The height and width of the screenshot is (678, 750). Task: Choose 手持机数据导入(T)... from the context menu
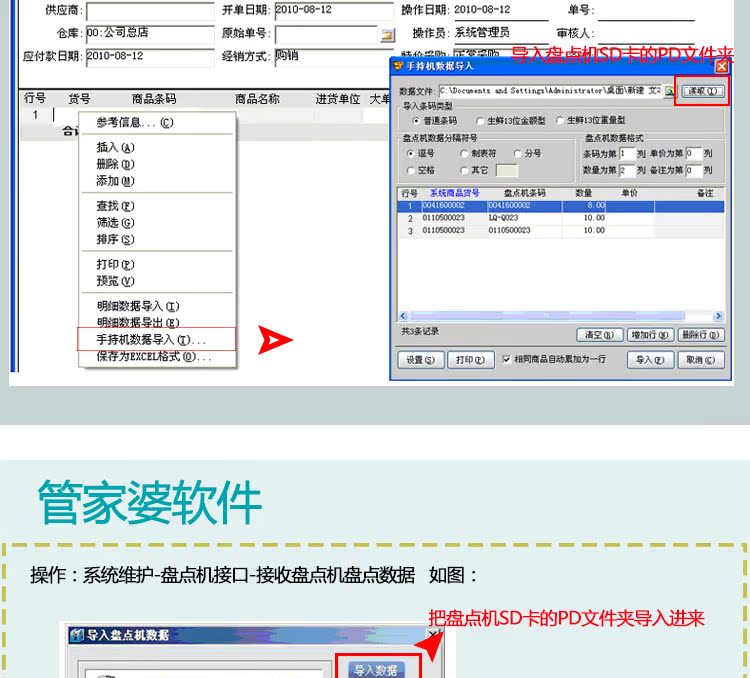point(156,340)
